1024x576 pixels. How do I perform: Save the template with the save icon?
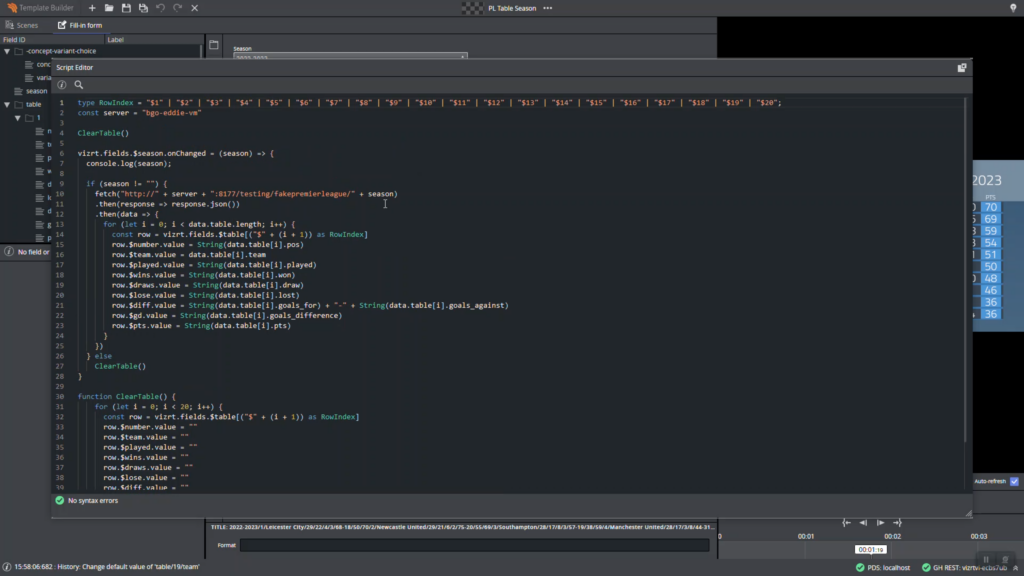(124, 7)
